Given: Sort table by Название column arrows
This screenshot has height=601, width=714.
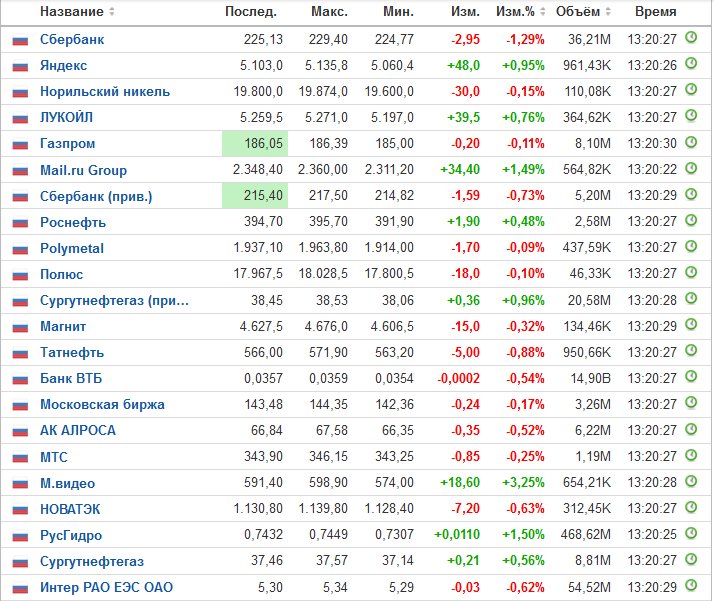Looking at the screenshot, I should 112,11.
